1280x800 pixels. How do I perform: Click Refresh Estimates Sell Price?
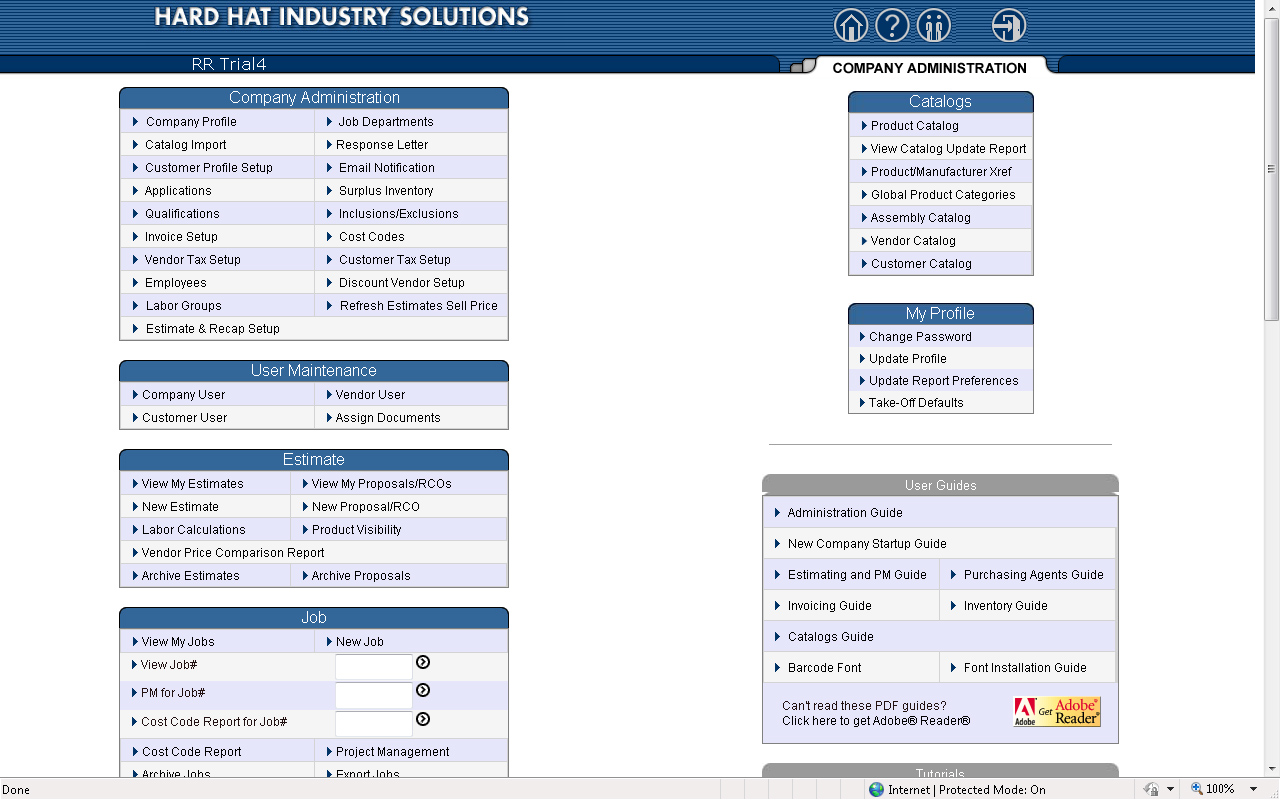[419, 306]
